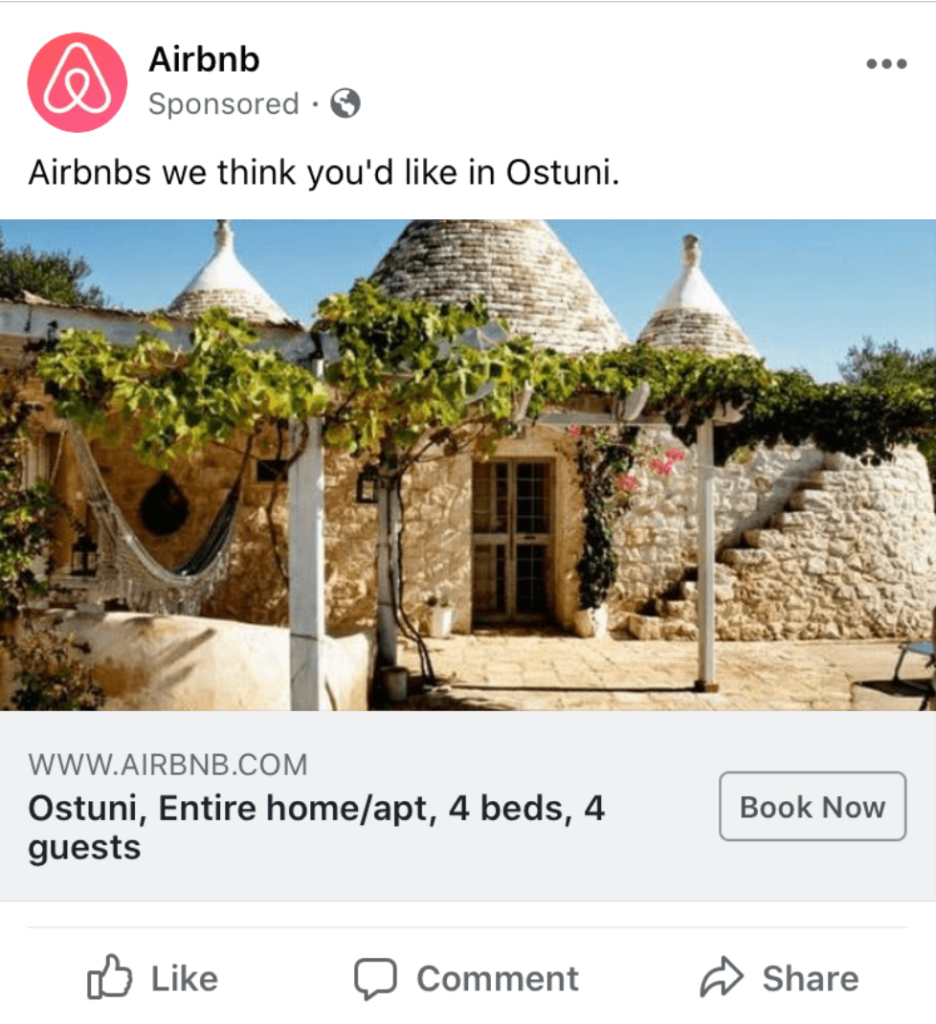
Task: Click the Comment text label
Action: pos(498,979)
